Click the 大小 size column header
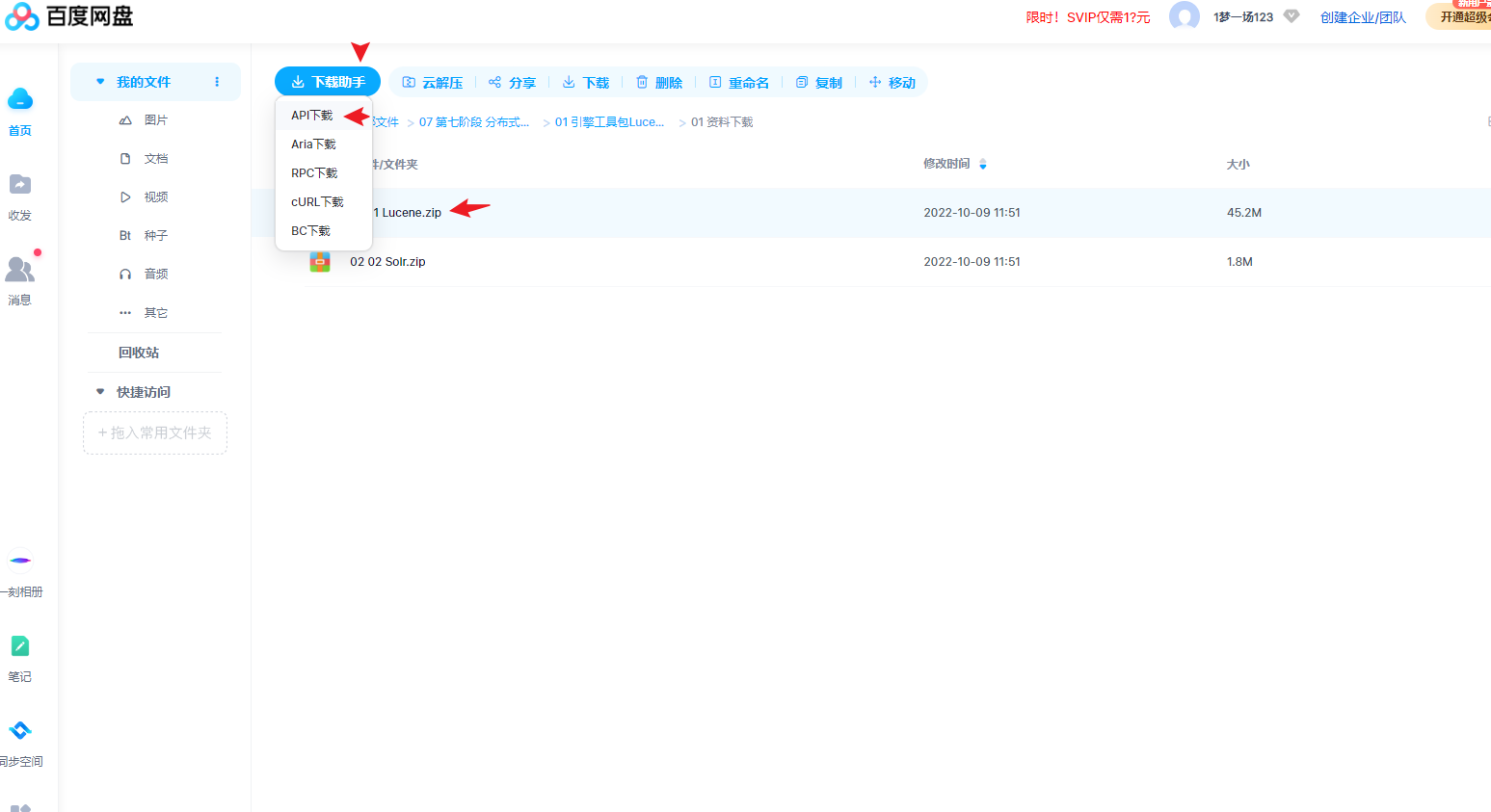 pos(1238,165)
